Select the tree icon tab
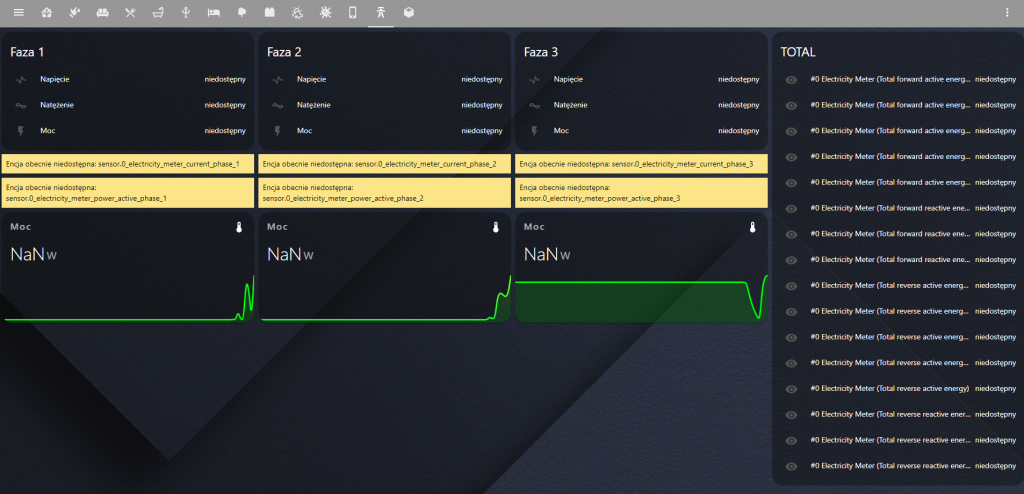 click(x=241, y=13)
